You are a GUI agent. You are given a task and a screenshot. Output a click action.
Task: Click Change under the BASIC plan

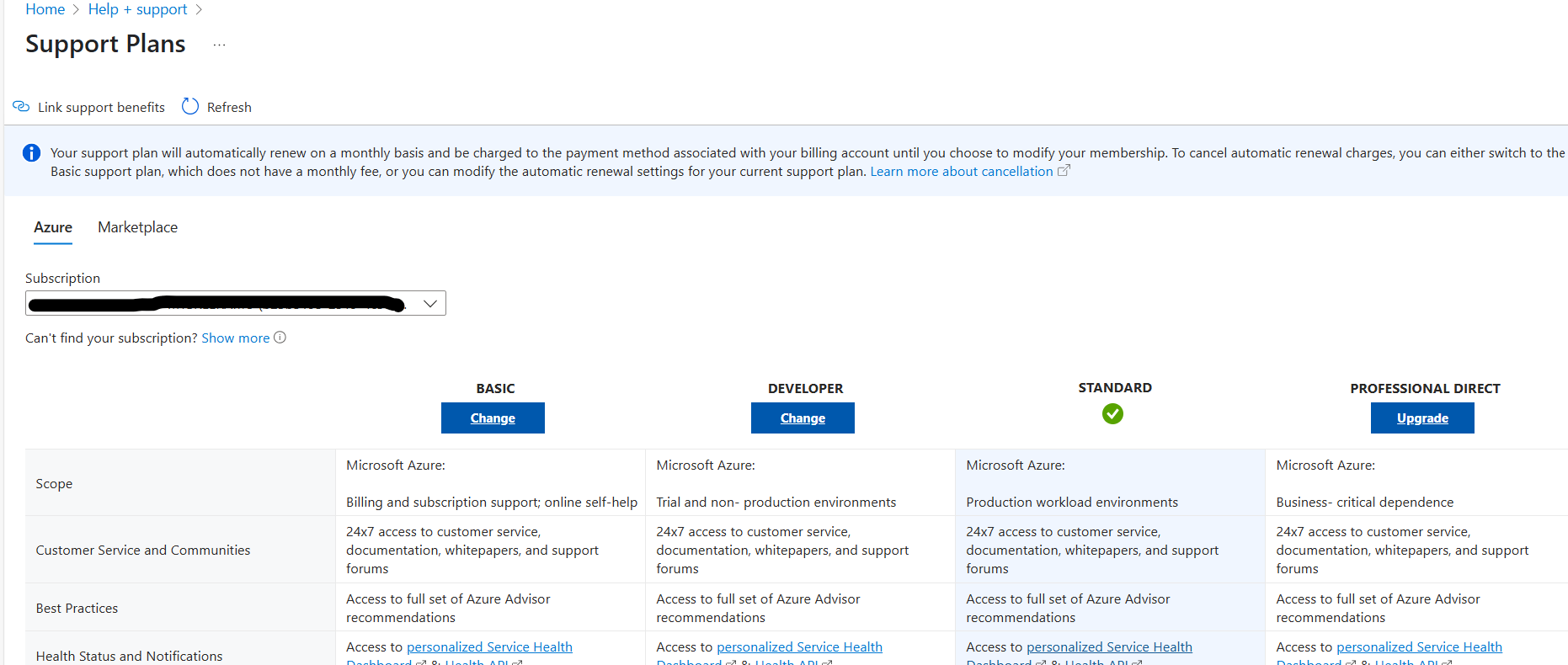(x=493, y=418)
